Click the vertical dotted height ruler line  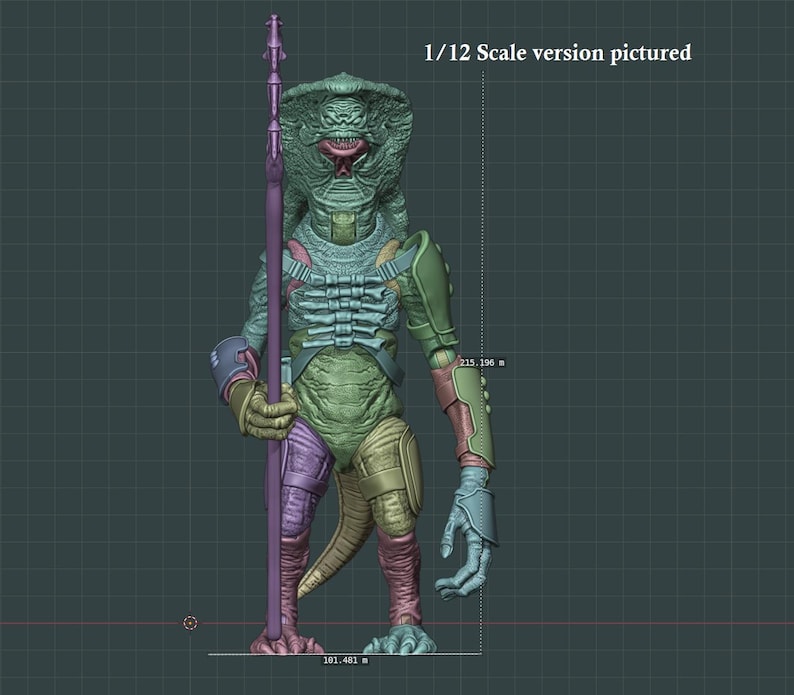pyautogui.click(x=483, y=362)
